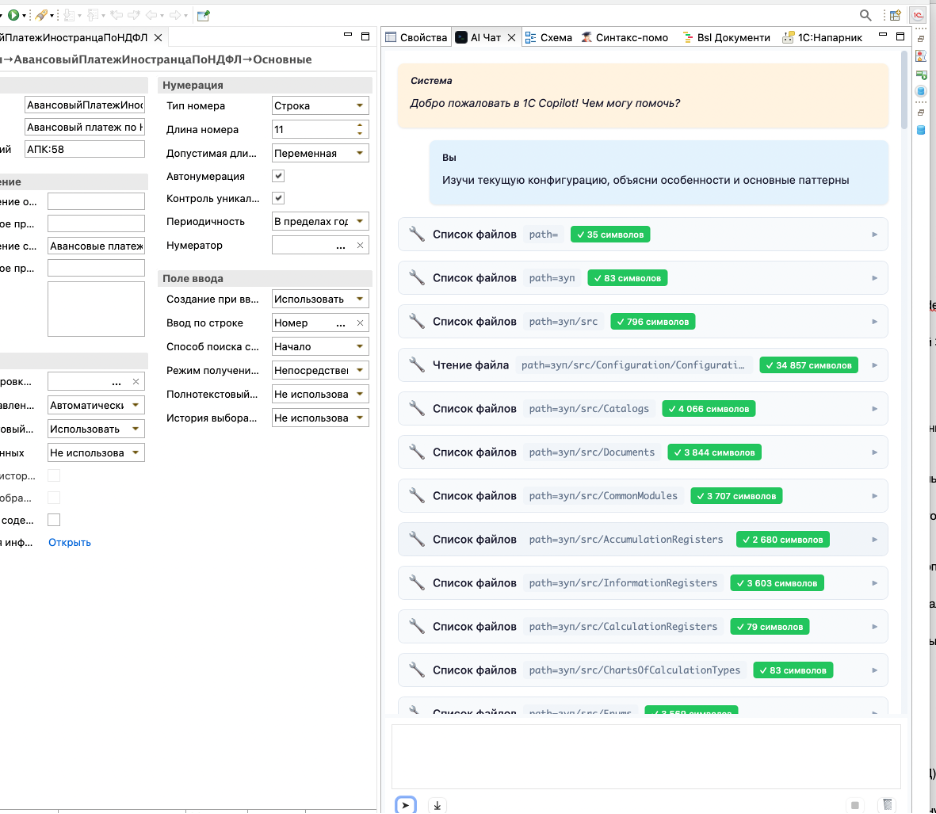
Task: Switch to the Схема tab
Action: pos(549,38)
